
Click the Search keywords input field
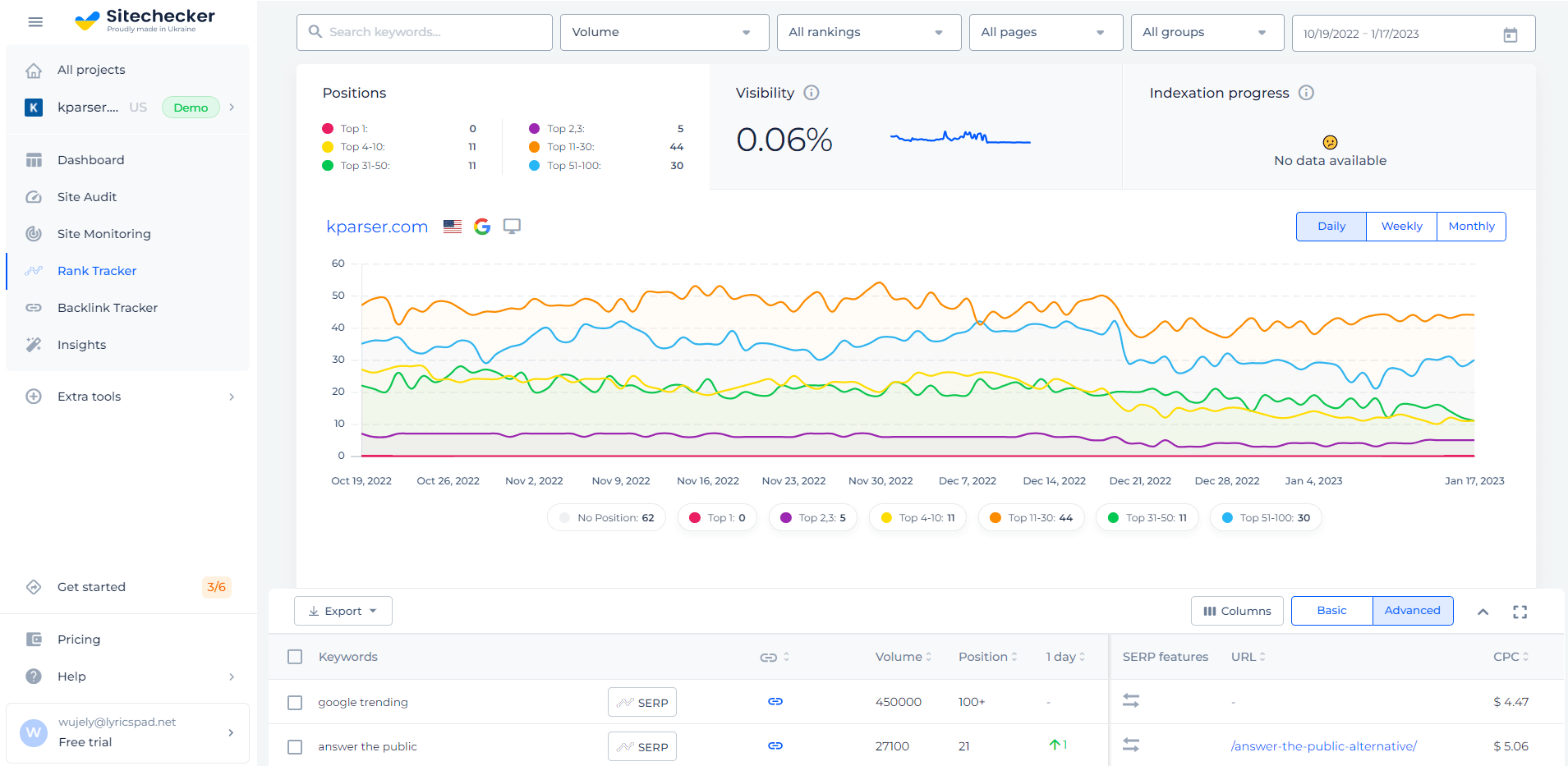point(425,33)
